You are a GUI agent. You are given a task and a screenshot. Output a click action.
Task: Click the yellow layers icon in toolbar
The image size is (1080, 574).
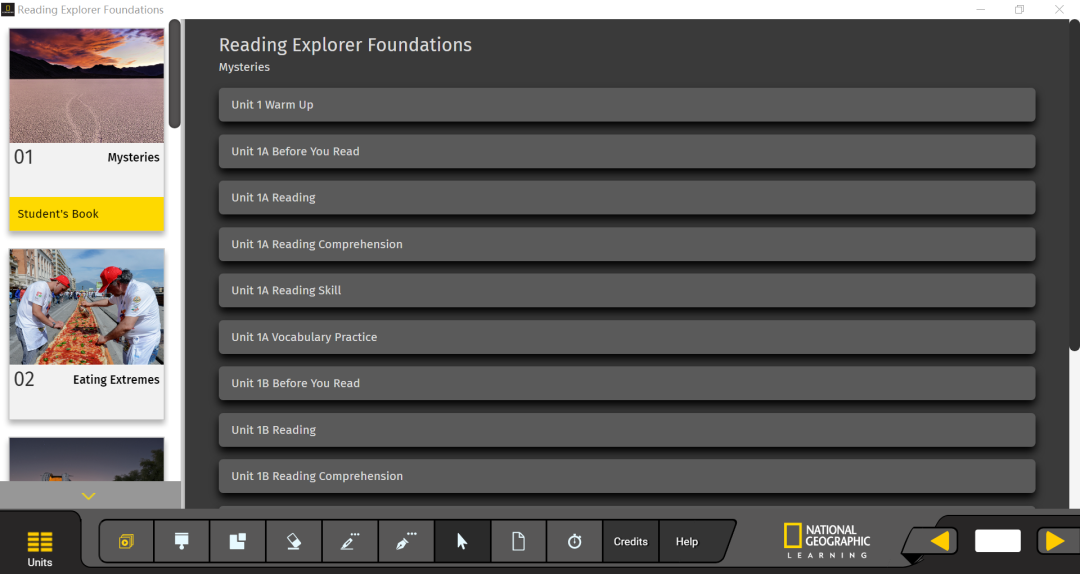[126, 541]
